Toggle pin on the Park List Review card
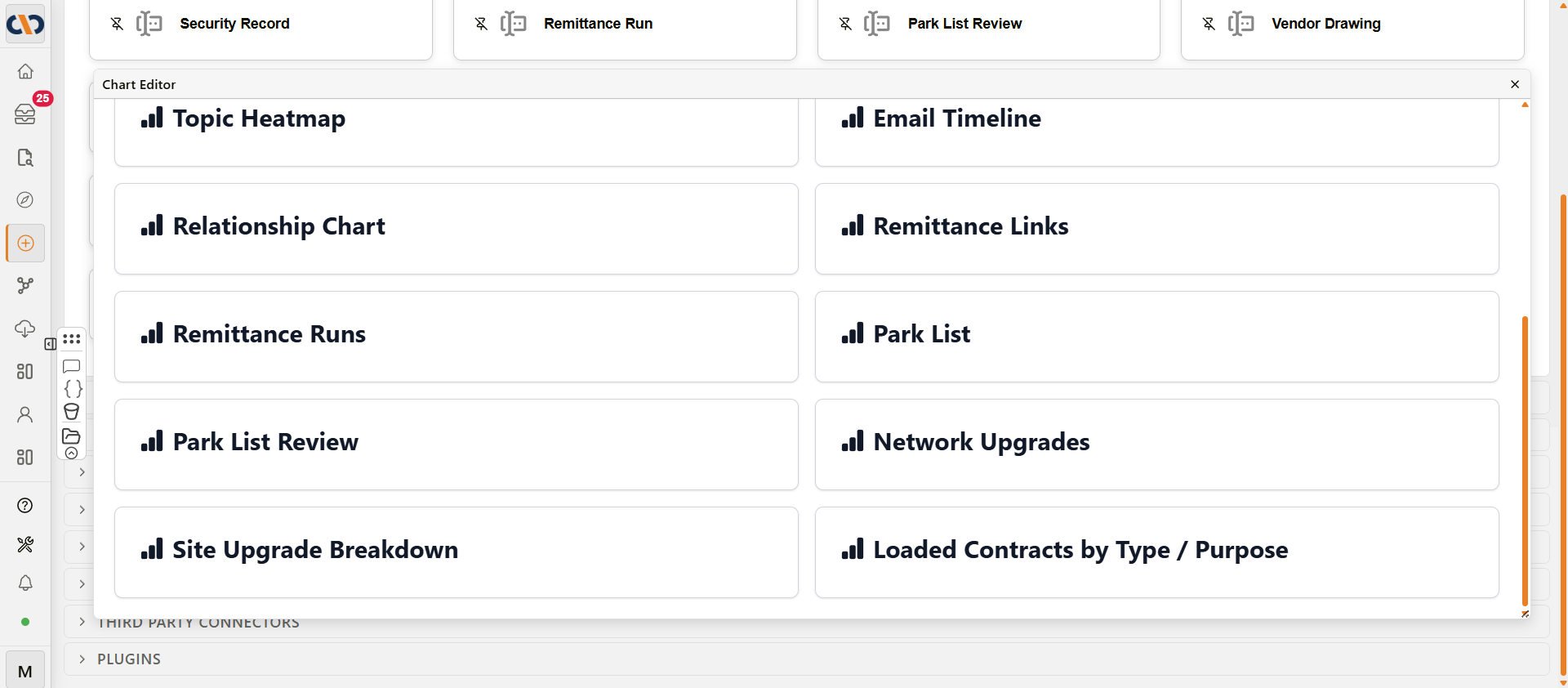Image resolution: width=1568 pixels, height=688 pixels. click(845, 24)
